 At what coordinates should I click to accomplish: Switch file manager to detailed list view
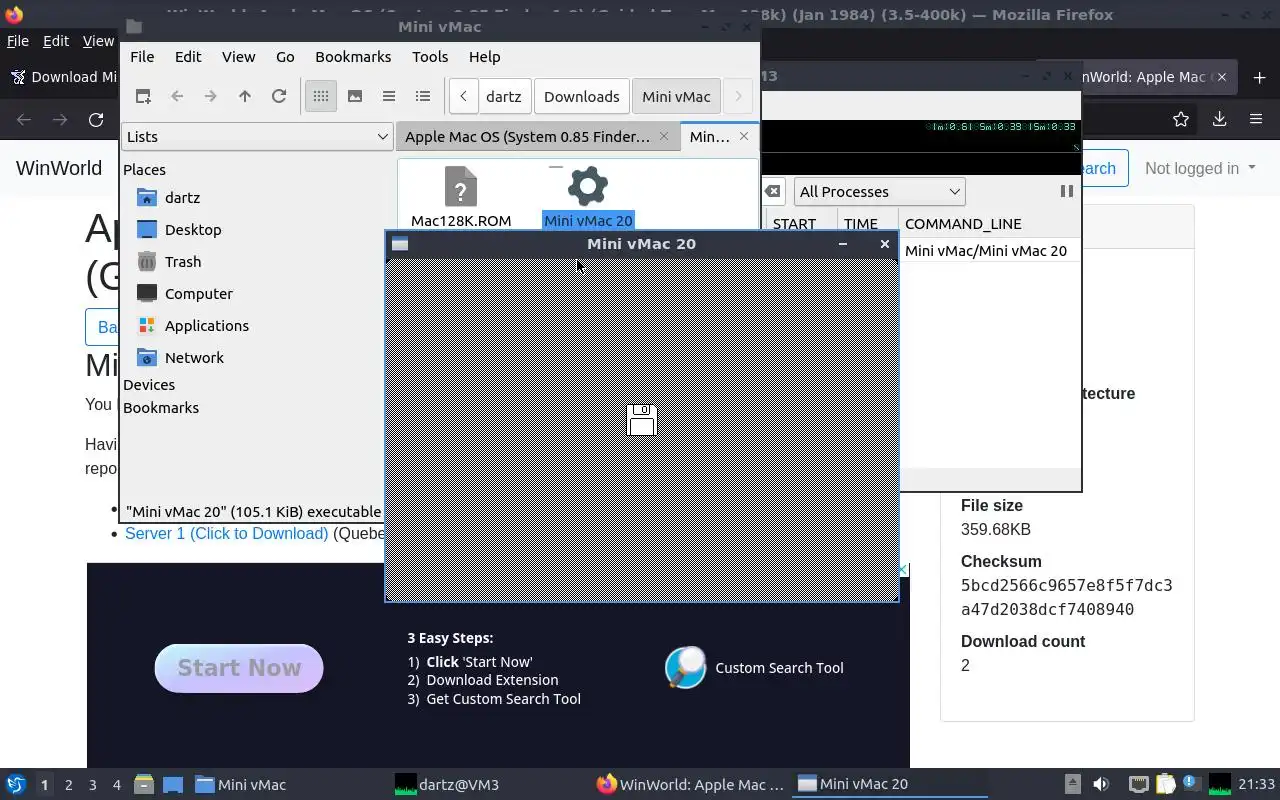pos(423,96)
